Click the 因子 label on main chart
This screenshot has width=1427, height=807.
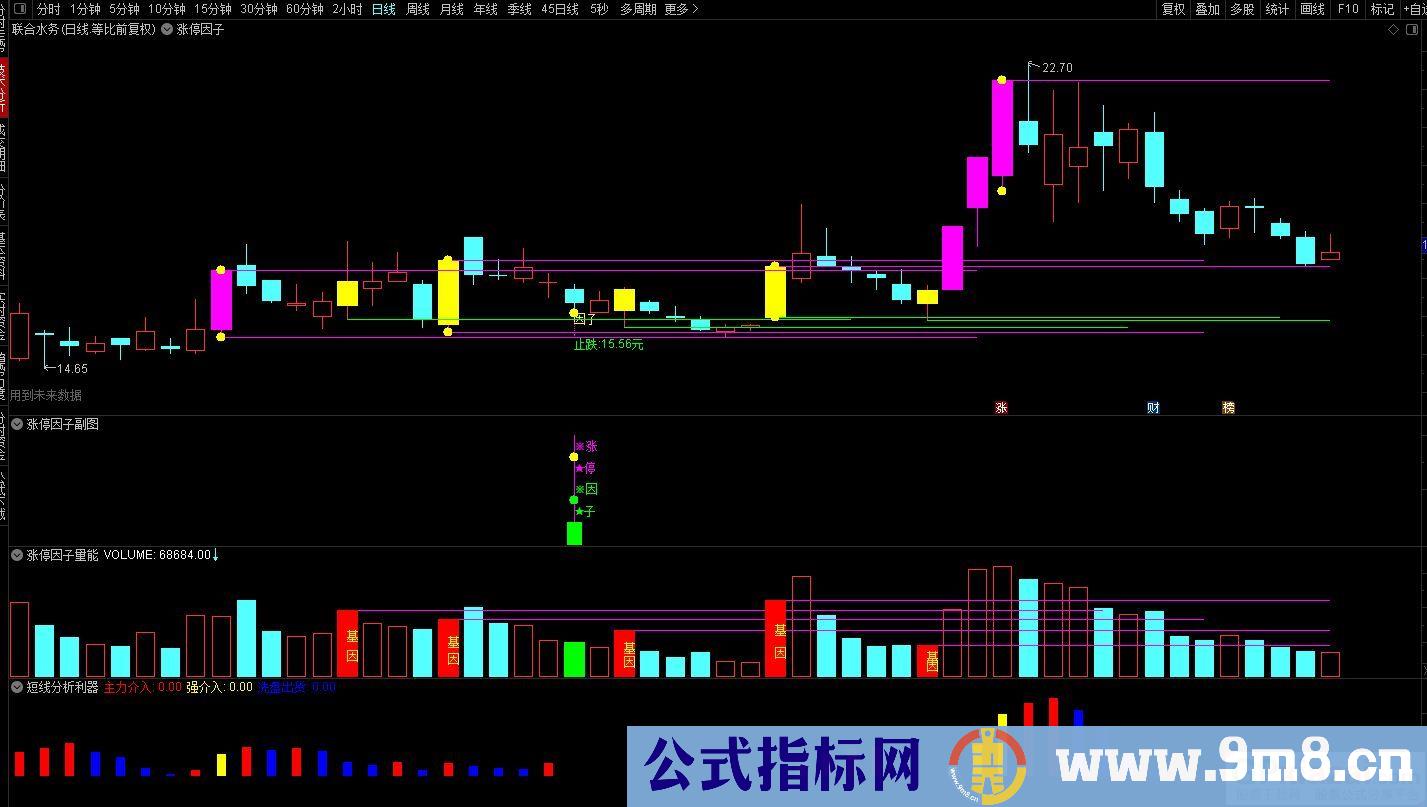[585, 320]
